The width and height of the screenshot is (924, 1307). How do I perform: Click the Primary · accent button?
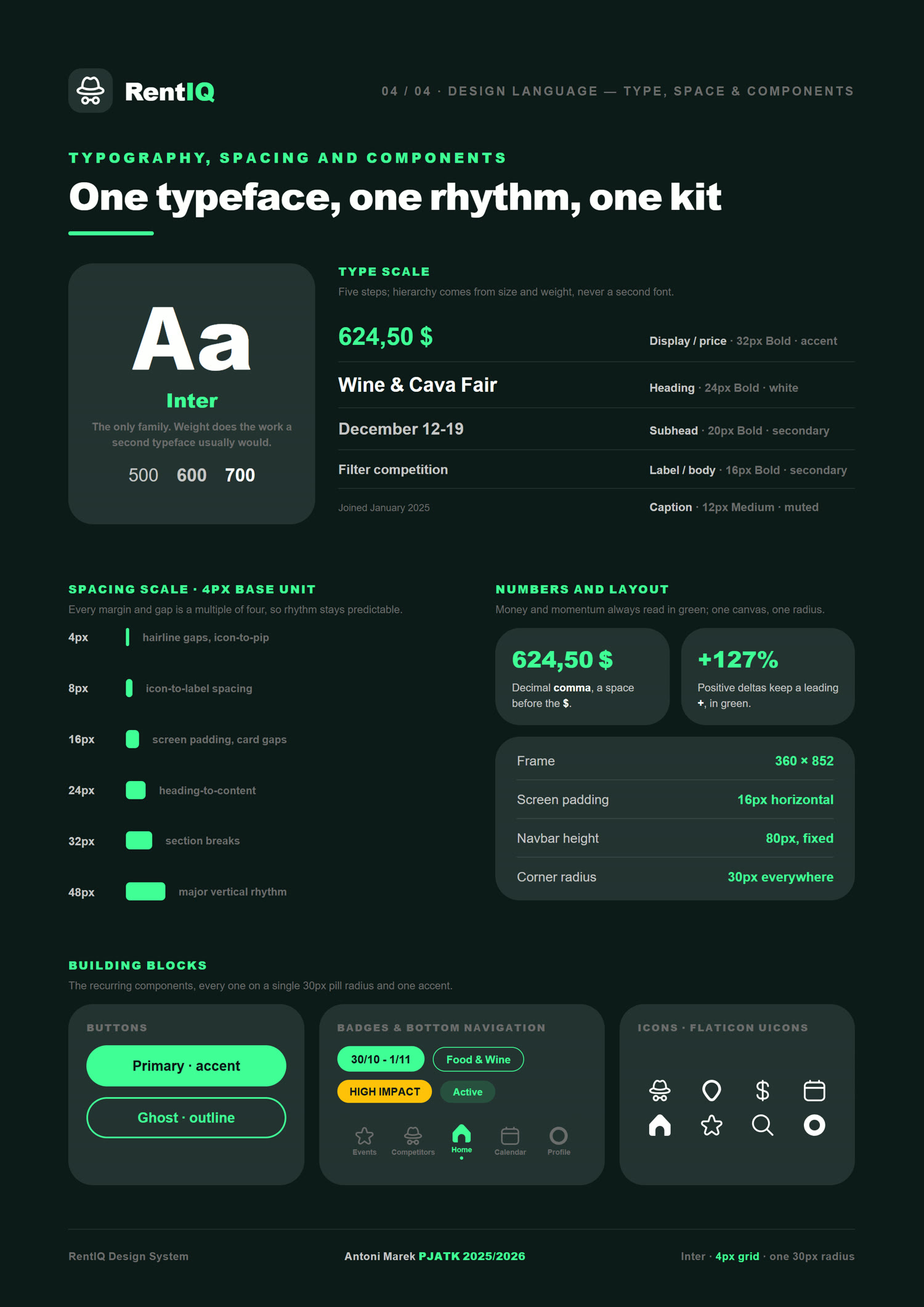pyautogui.click(x=186, y=1066)
